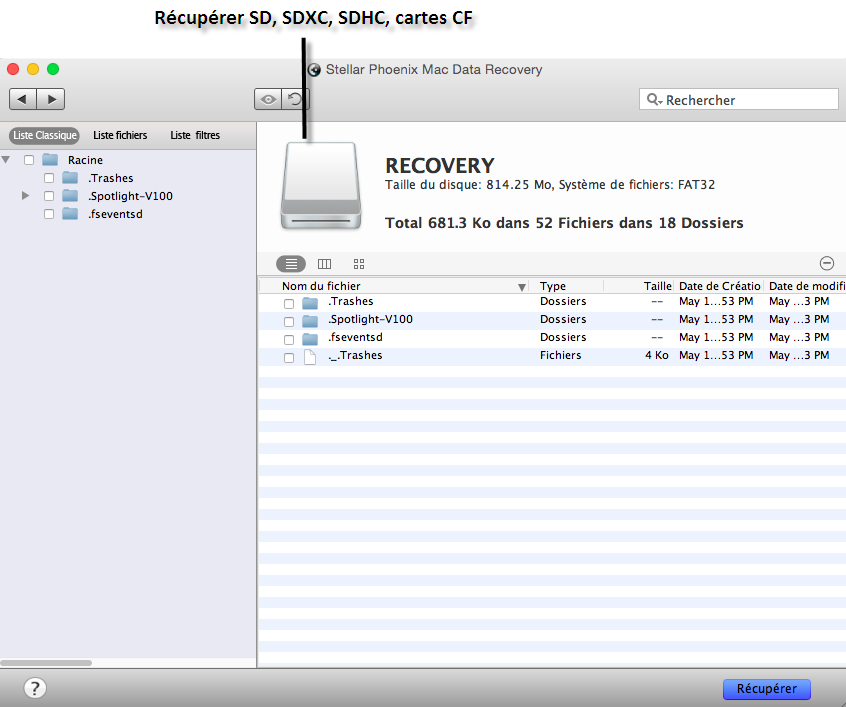This screenshot has width=846, height=707.
Task: Click the eye preview toolbar icon
Action: pyautogui.click(x=268, y=99)
